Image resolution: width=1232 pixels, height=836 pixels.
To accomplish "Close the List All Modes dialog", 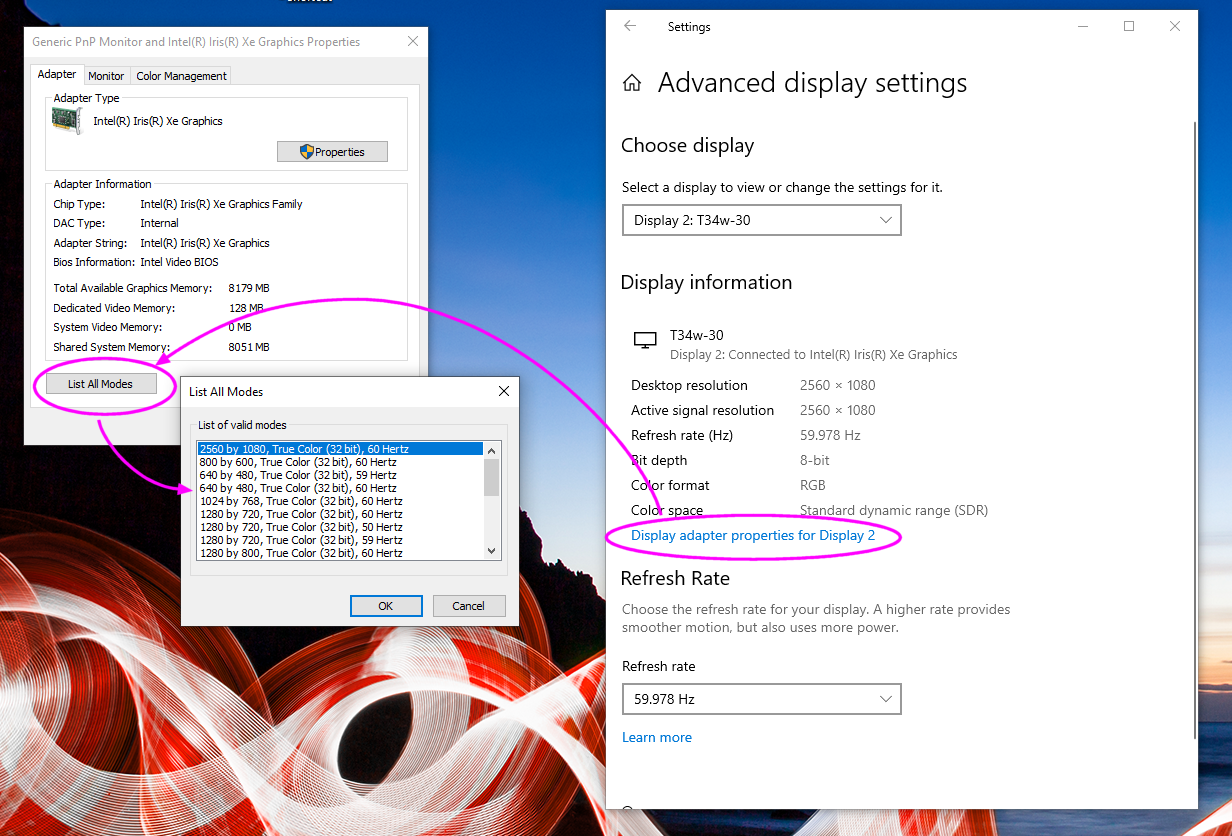I will coord(504,392).
